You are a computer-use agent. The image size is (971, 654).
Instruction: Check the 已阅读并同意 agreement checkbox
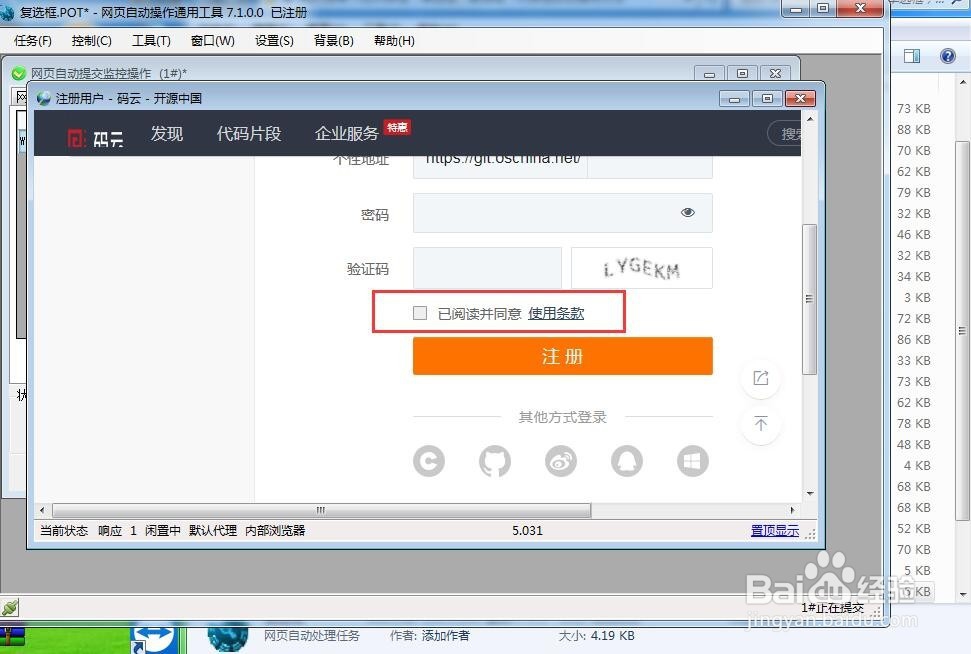pos(419,312)
